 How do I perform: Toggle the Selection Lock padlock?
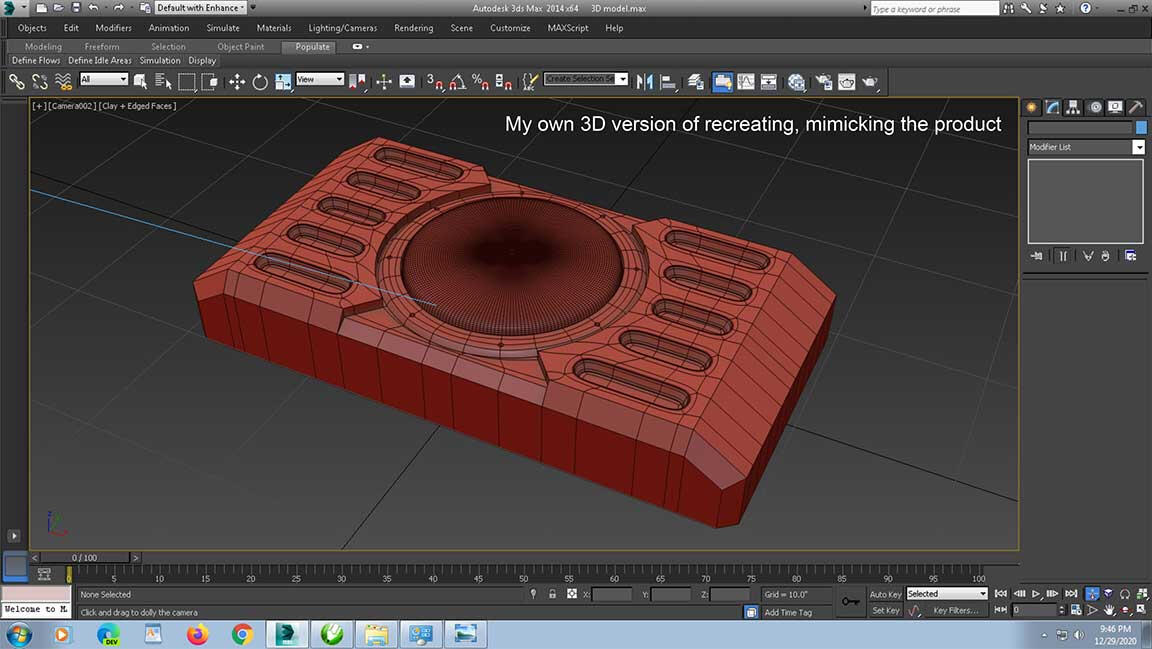point(552,594)
